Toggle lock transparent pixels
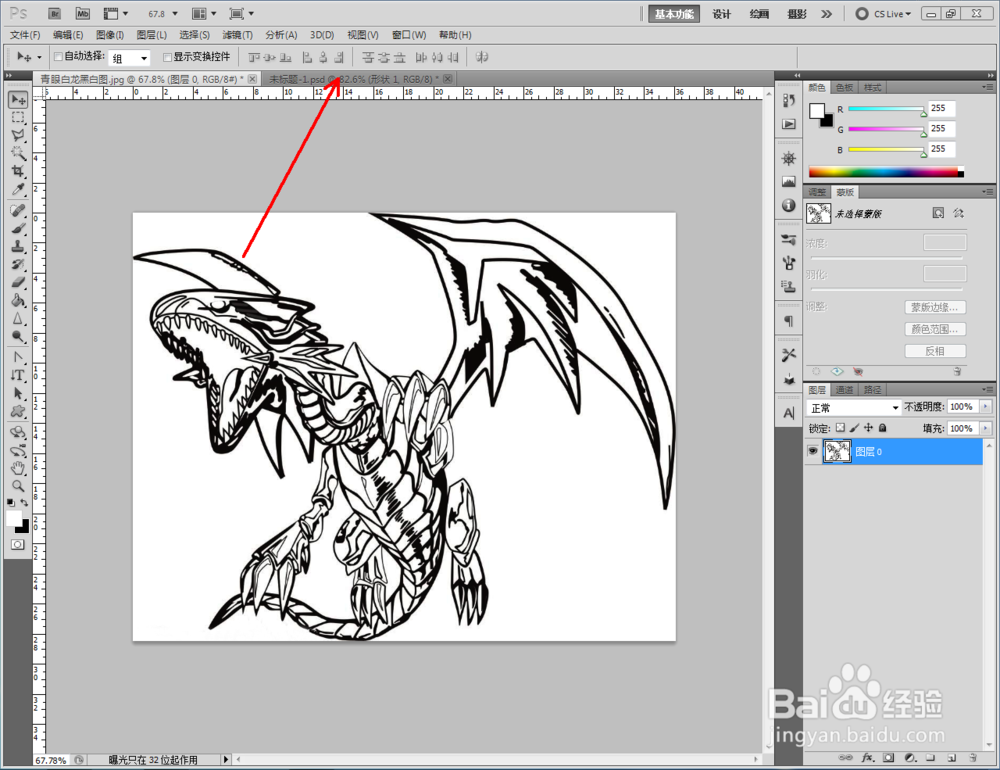This screenshot has width=1000, height=770. [x=841, y=427]
